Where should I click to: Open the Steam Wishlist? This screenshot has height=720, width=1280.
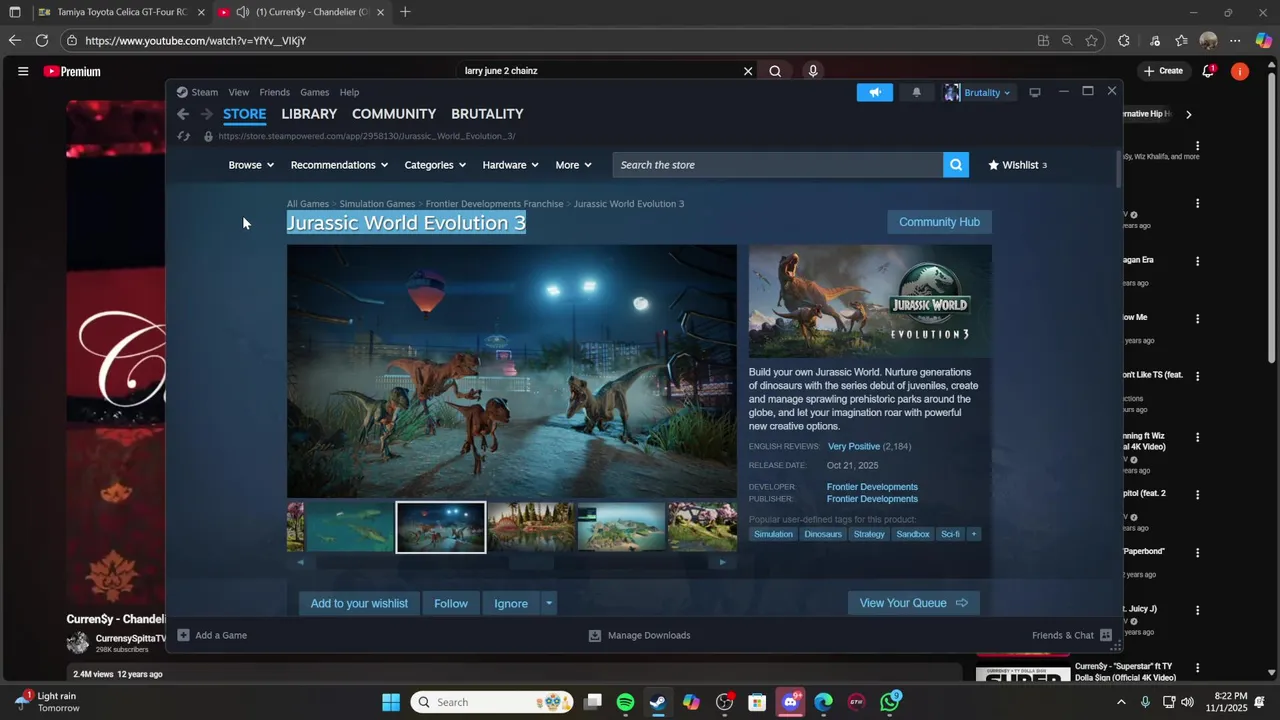[x=1017, y=165]
